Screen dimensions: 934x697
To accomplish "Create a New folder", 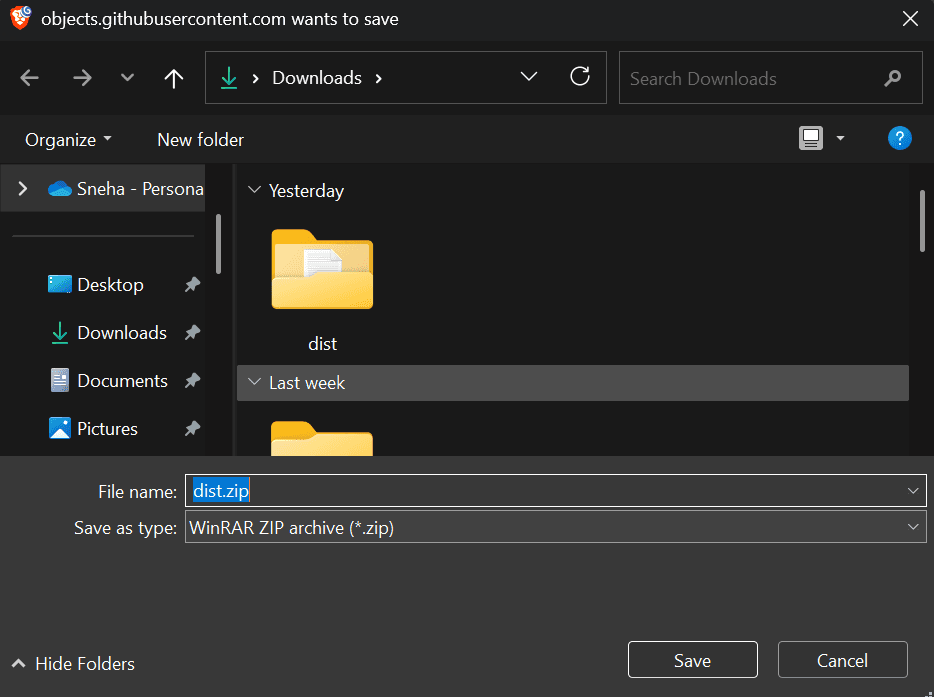I will click(201, 139).
